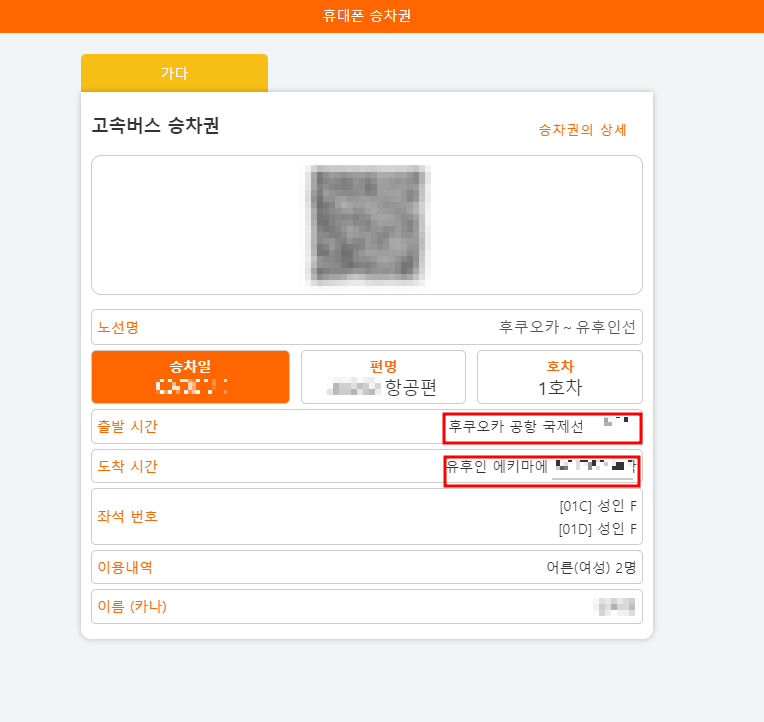This screenshot has width=764, height=722.
Task: Click seat entry [01D] 성인 F
Action: pyautogui.click(x=597, y=529)
